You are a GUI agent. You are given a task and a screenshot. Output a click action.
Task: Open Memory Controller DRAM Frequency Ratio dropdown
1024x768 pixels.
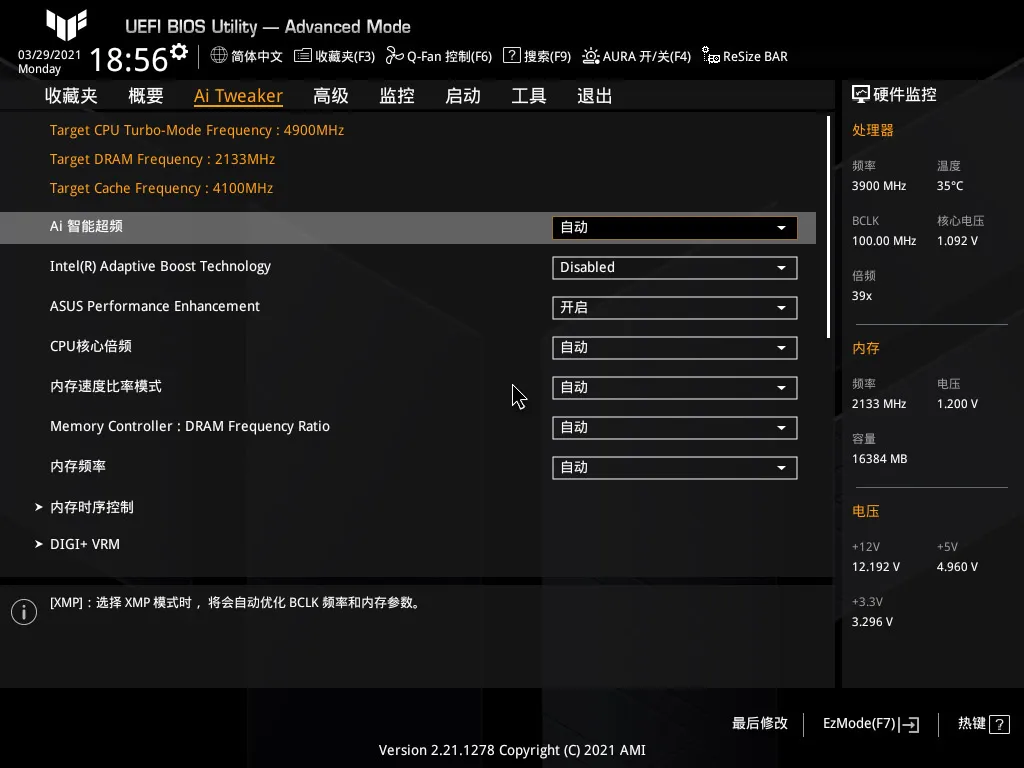click(675, 428)
